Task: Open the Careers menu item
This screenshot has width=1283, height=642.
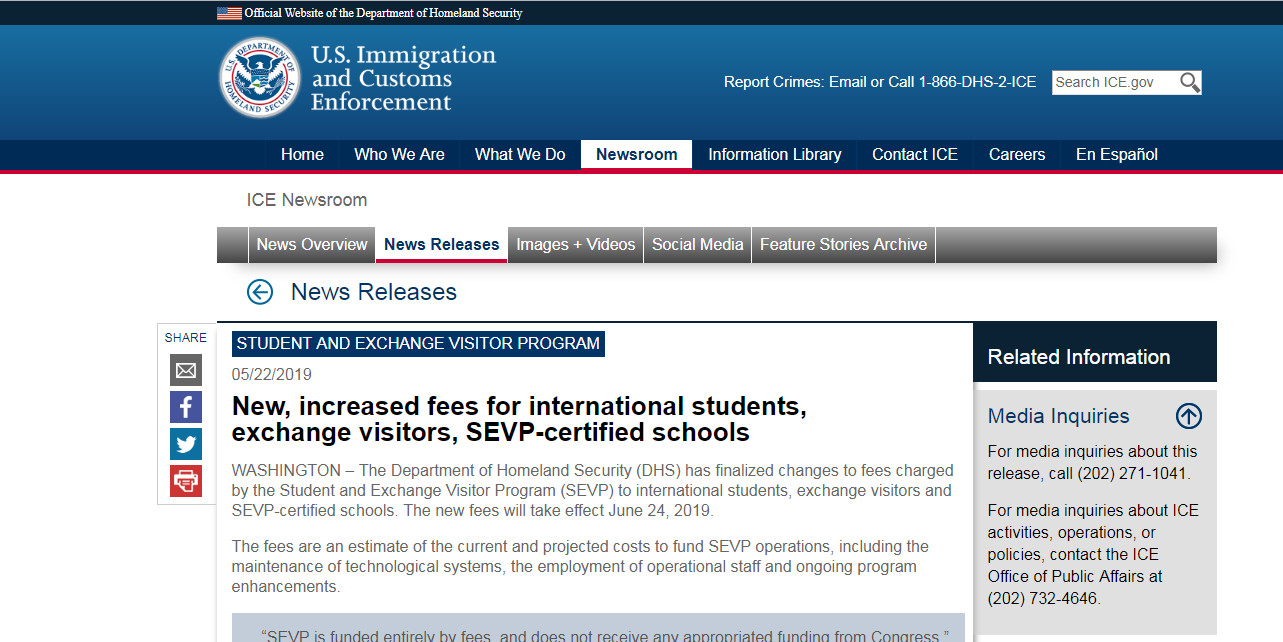Action: [1017, 155]
